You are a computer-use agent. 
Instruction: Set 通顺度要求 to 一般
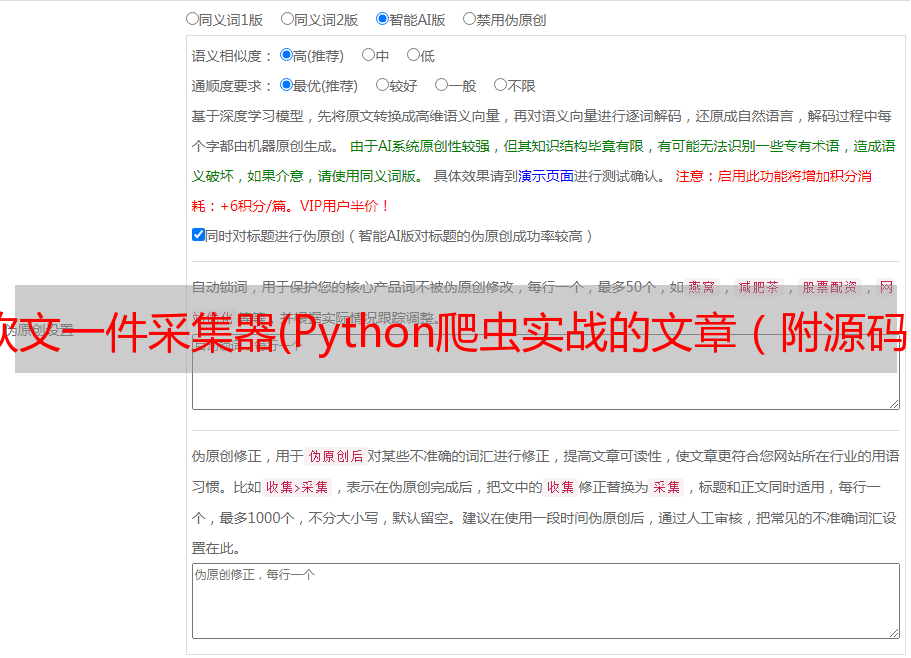(x=442, y=85)
